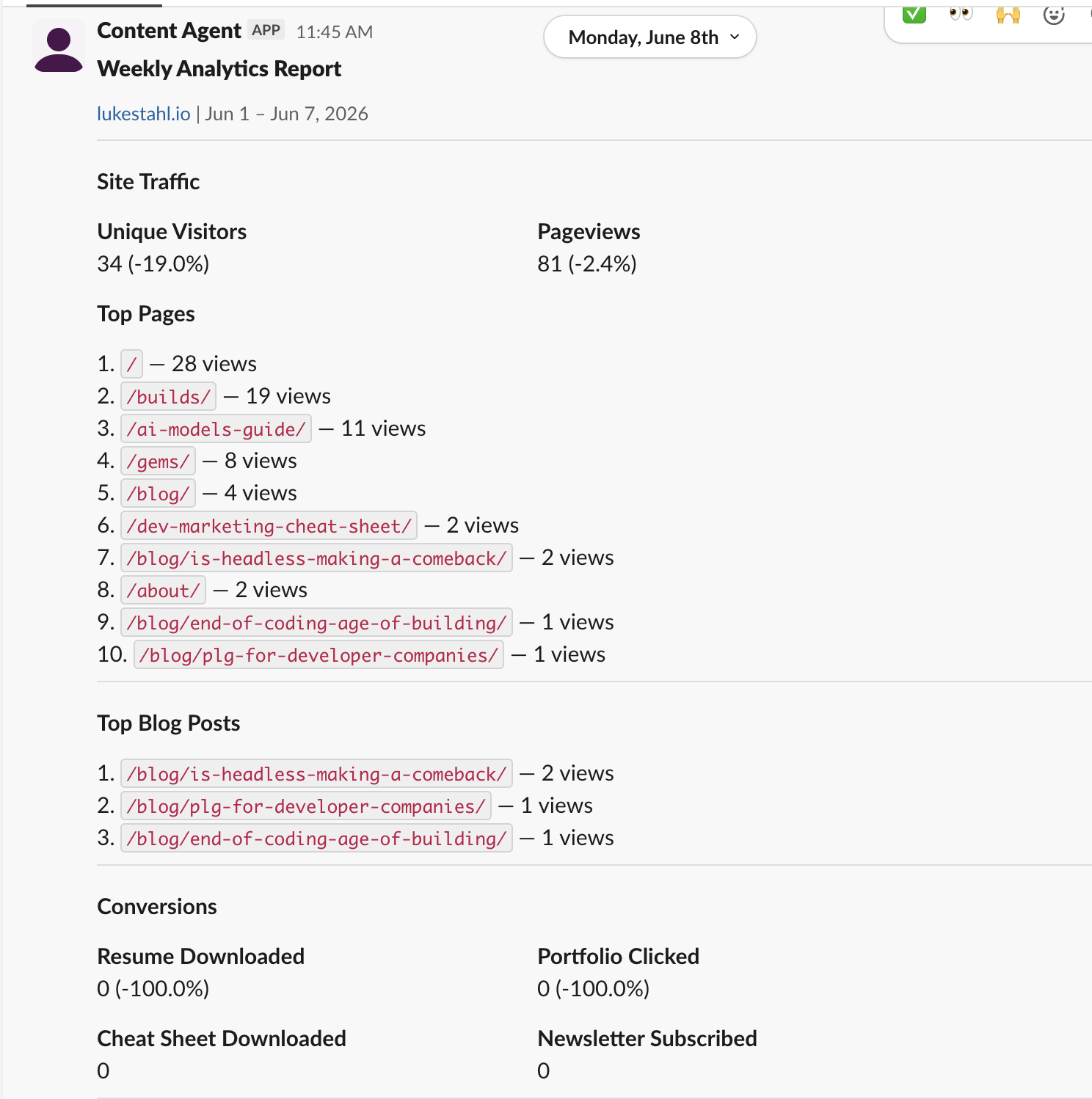Click the /dev-marketing-cheat-sheet/ page path
The width and height of the screenshot is (1092, 1099).
coord(269,526)
